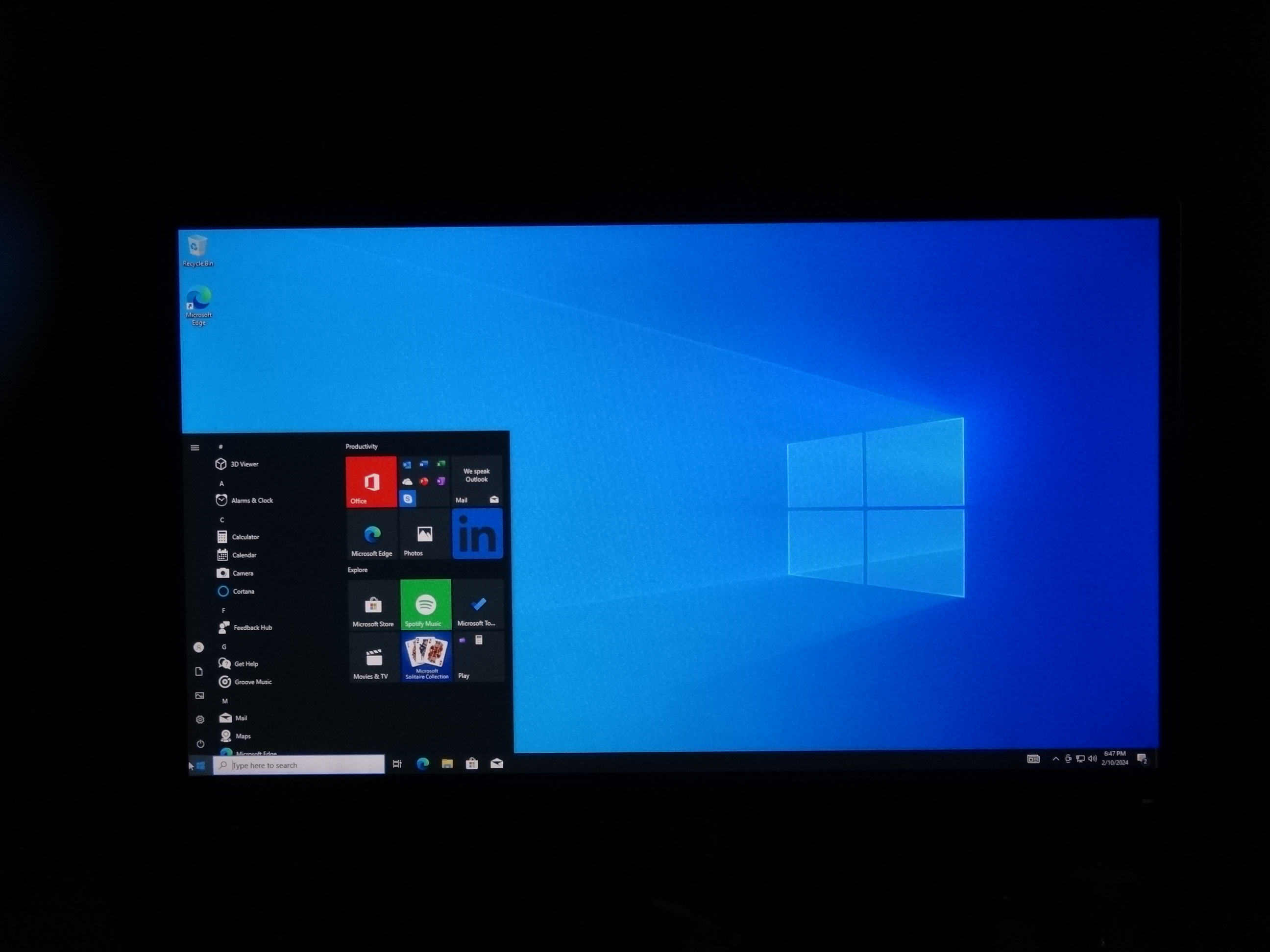The image size is (1270, 952).
Task: Open the Recycle Bin desktop icon
Action: tap(197, 251)
